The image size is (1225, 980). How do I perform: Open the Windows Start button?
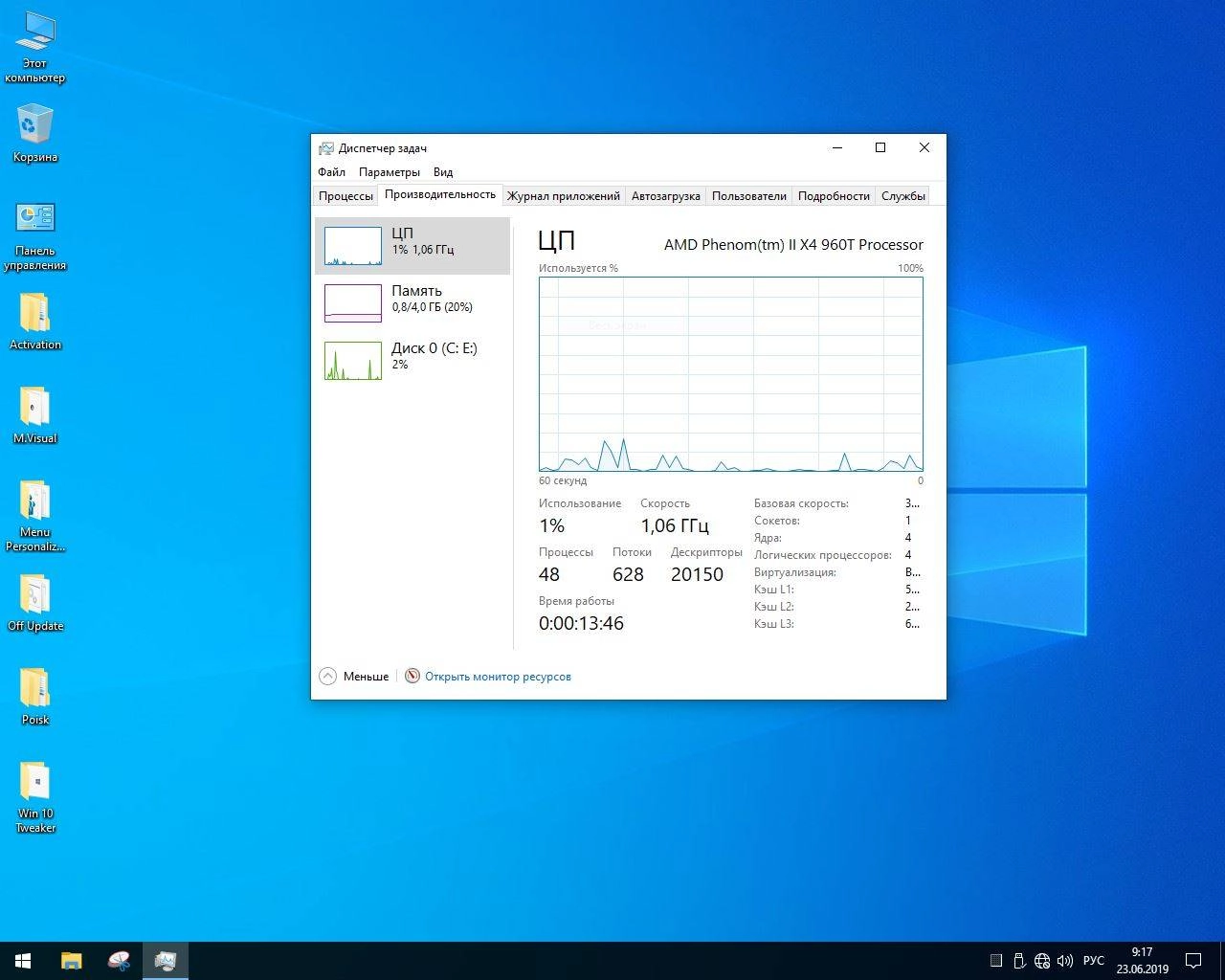[x=23, y=960]
